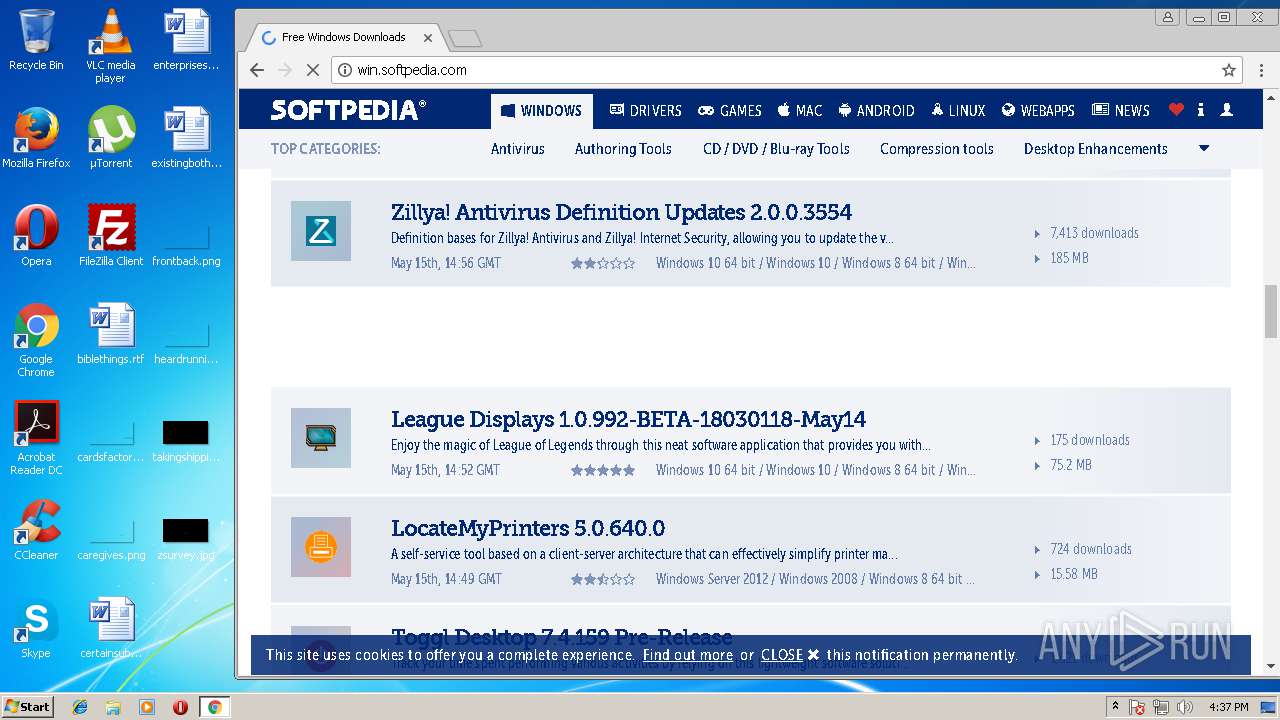
Task: Open Mozilla Firefox desktop shortcut
Action: pyautogui.click(x=36, y=138)
